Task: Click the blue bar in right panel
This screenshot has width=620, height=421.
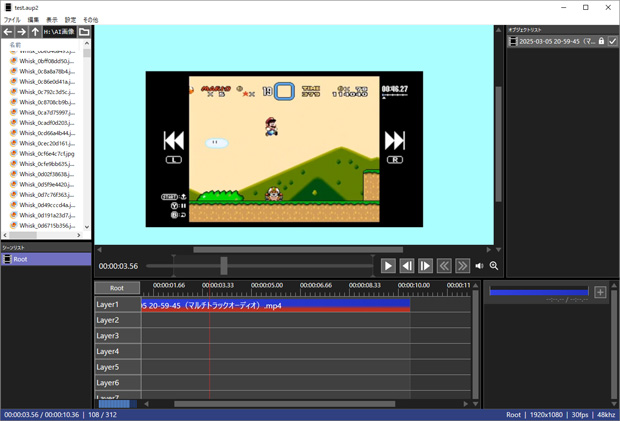Action: (x=539, y=292)
